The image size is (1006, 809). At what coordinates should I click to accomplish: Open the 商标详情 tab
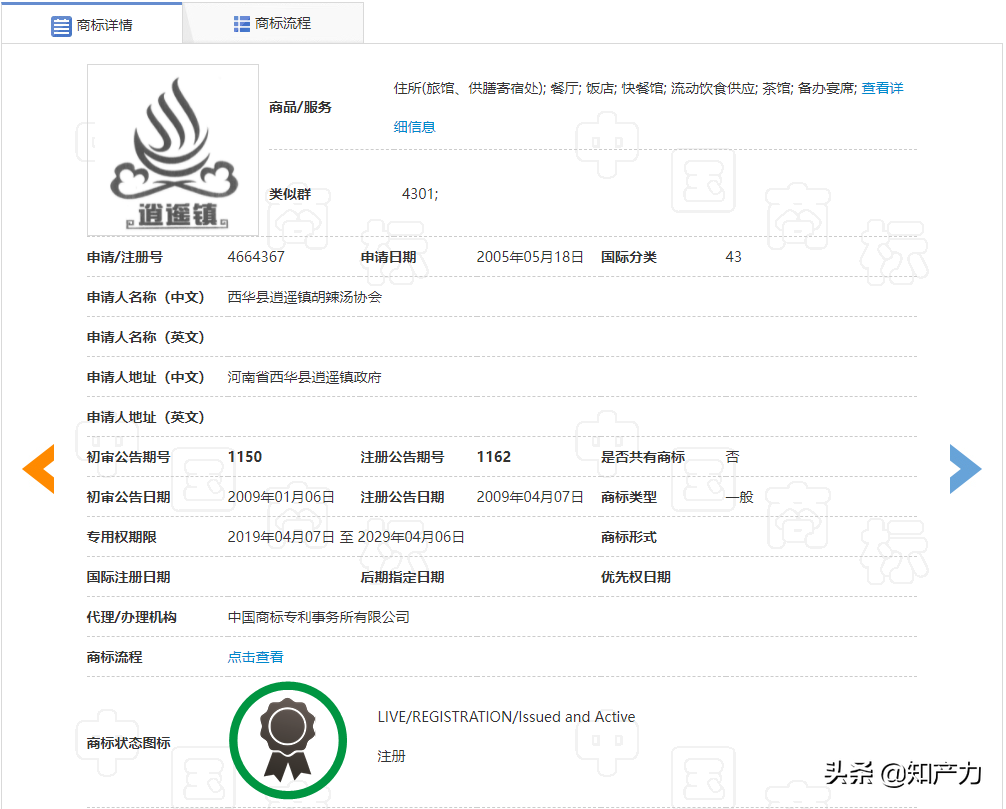click(92, 24)
